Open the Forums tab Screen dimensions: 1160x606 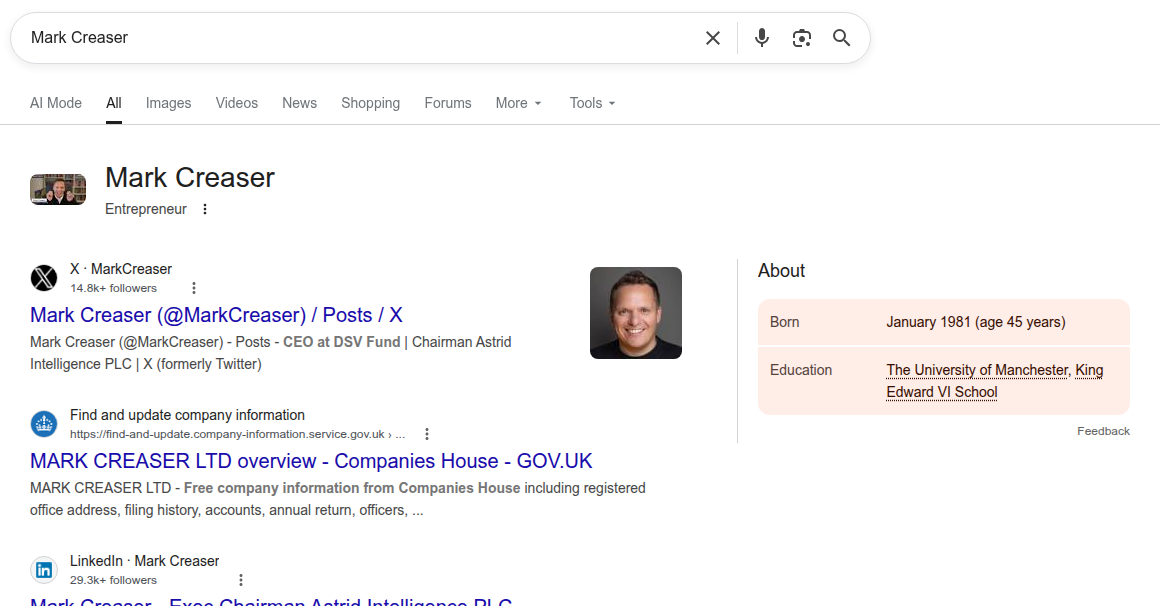tap(448, 103)
